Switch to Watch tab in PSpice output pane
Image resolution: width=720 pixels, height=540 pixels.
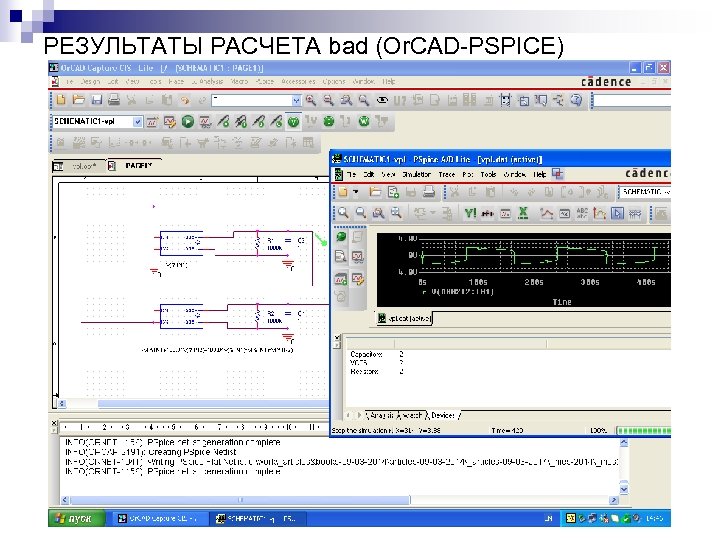[x=412, y=416]
